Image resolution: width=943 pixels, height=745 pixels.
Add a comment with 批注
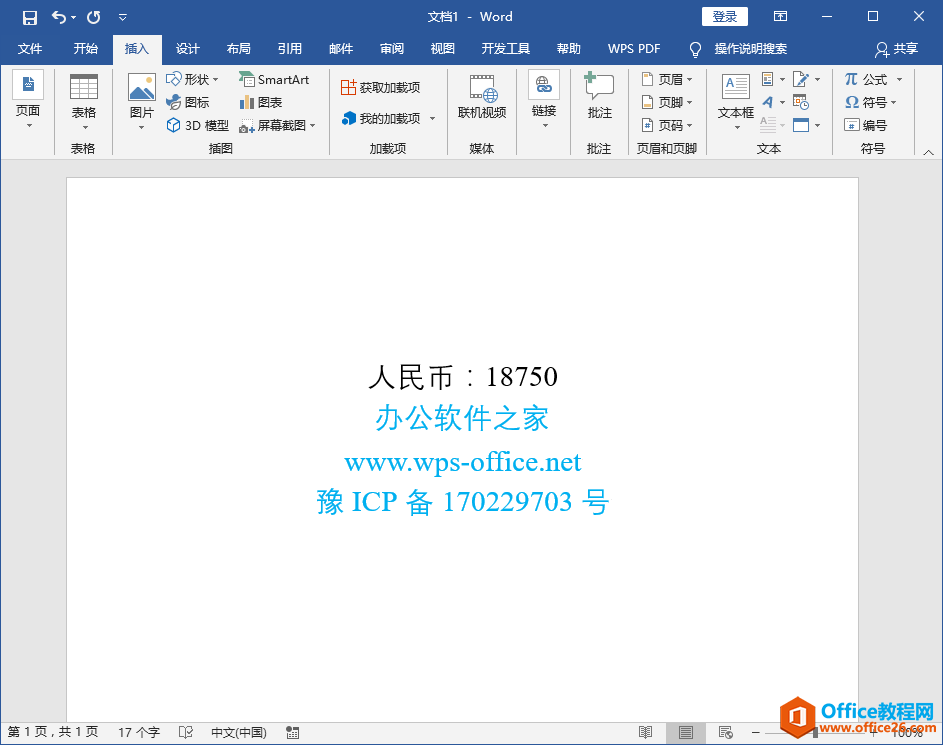click(599, 96)
